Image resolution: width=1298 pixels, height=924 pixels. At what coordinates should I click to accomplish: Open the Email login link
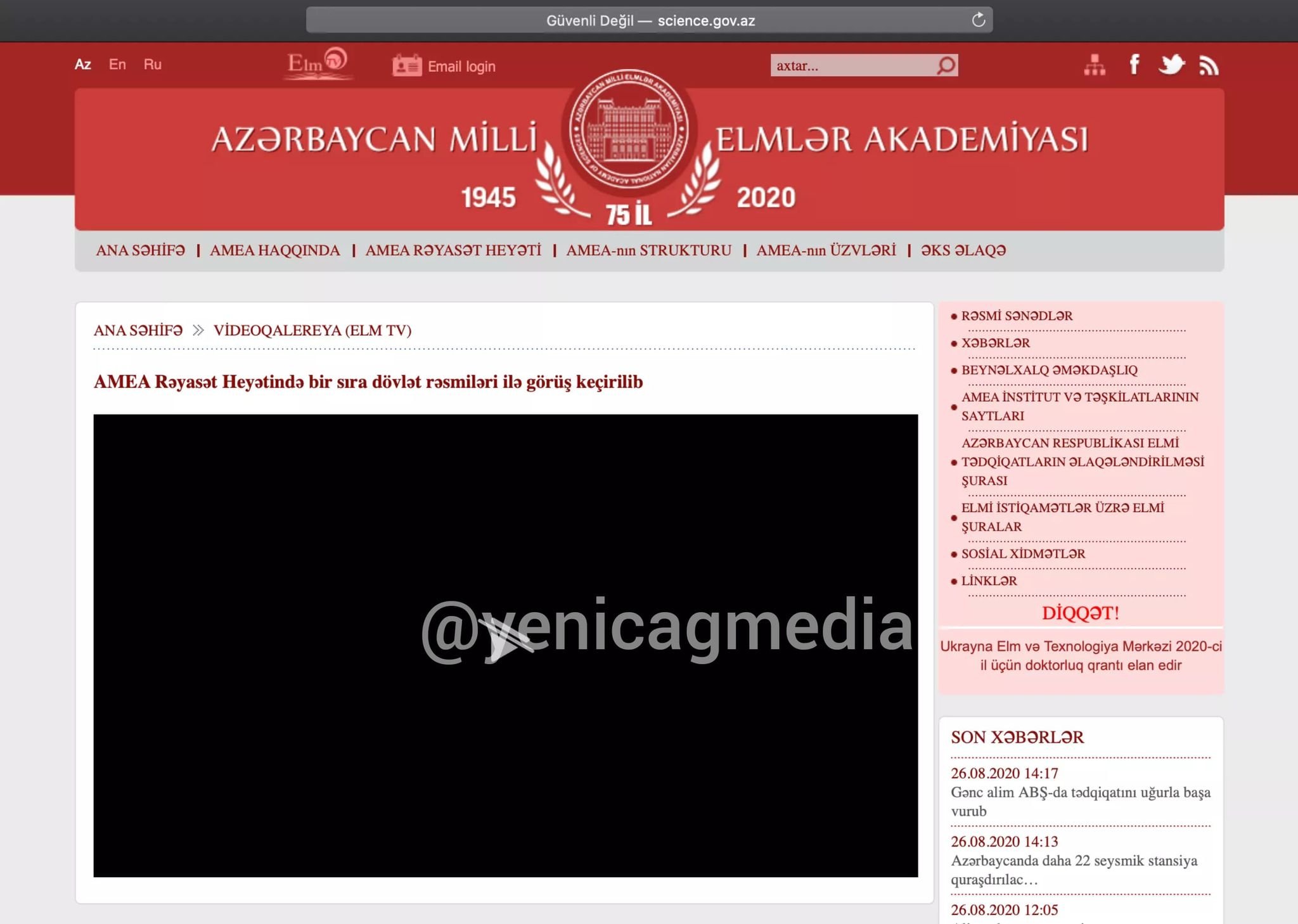tap(461, 67)
